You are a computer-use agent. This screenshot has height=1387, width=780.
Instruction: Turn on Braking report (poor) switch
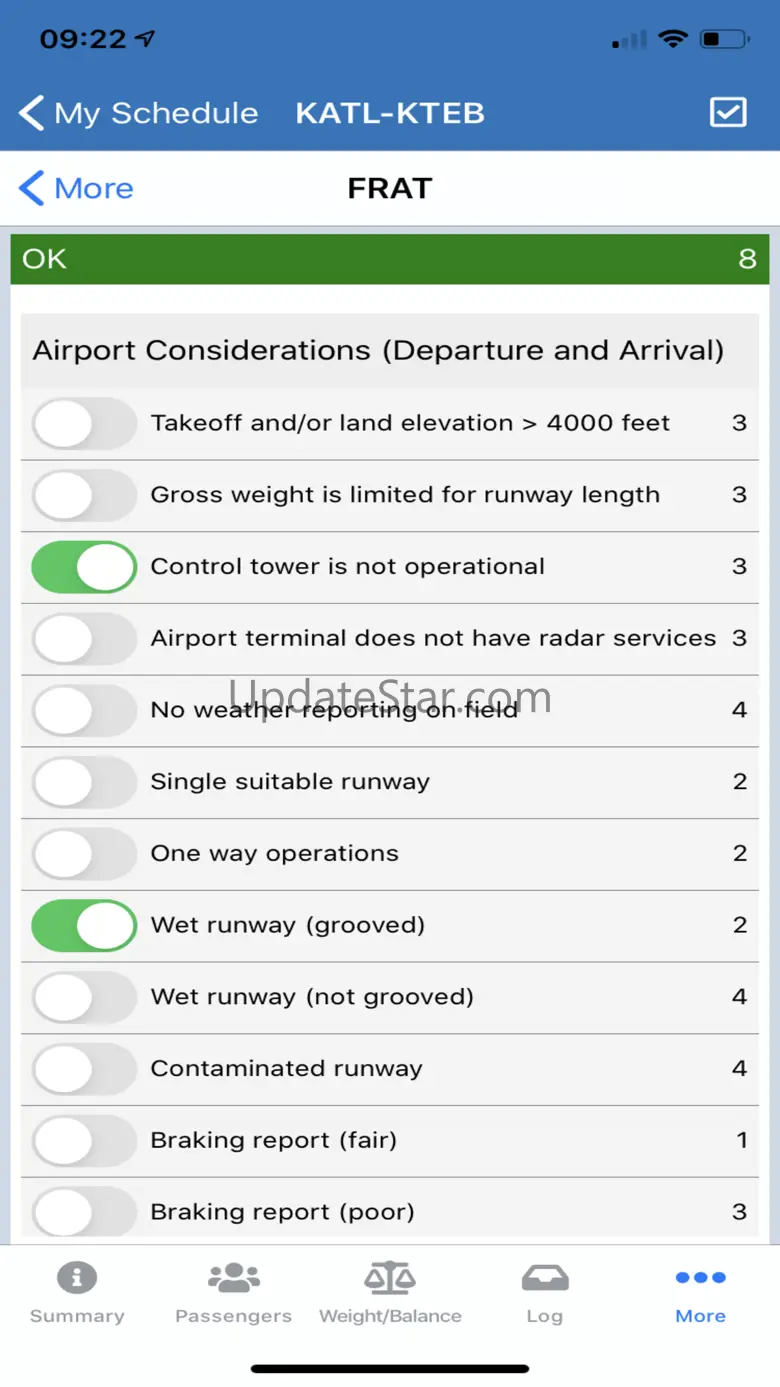84,1212
